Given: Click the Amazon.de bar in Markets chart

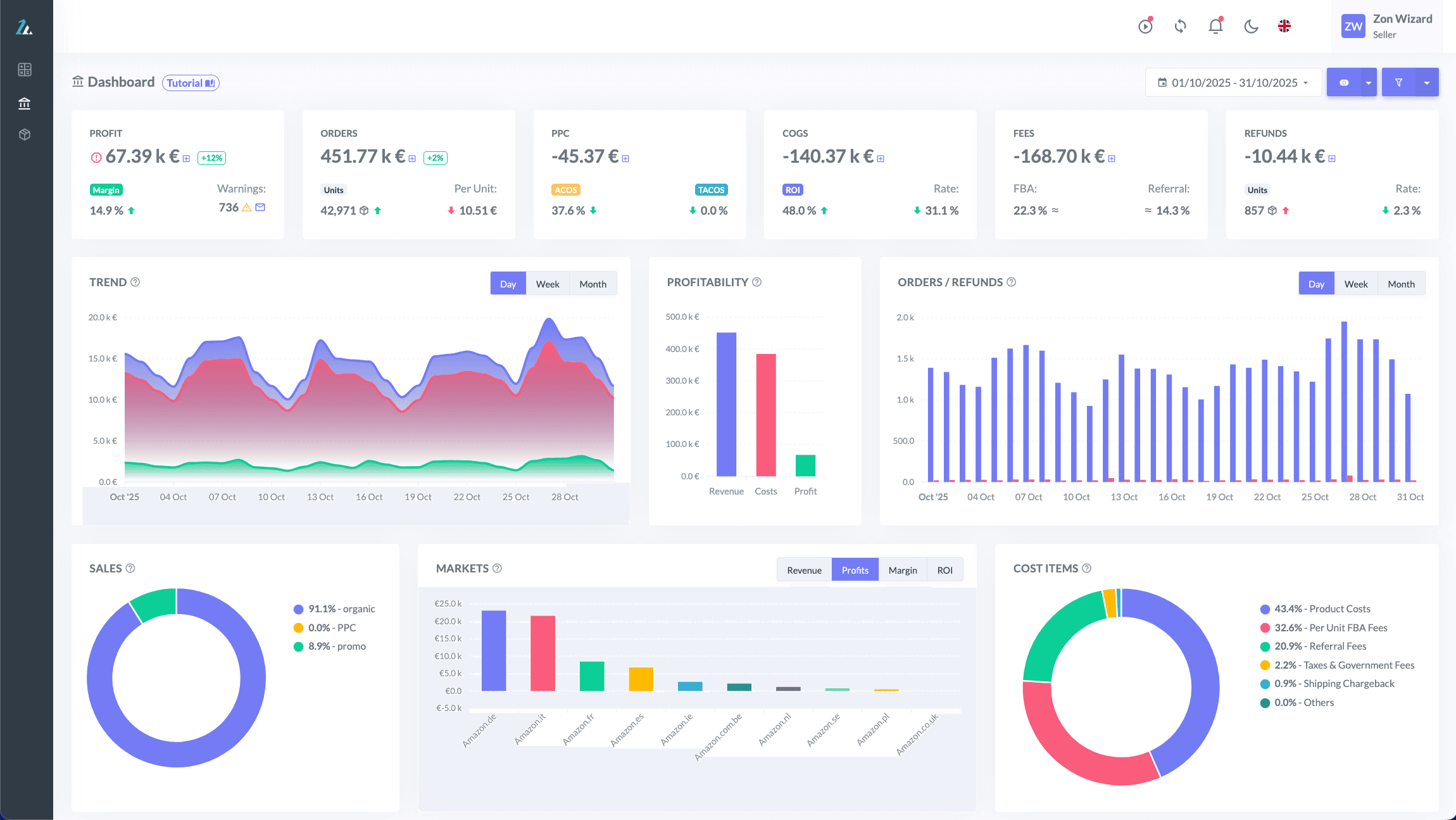Looking at the screenshot, I should pos(494,650).
